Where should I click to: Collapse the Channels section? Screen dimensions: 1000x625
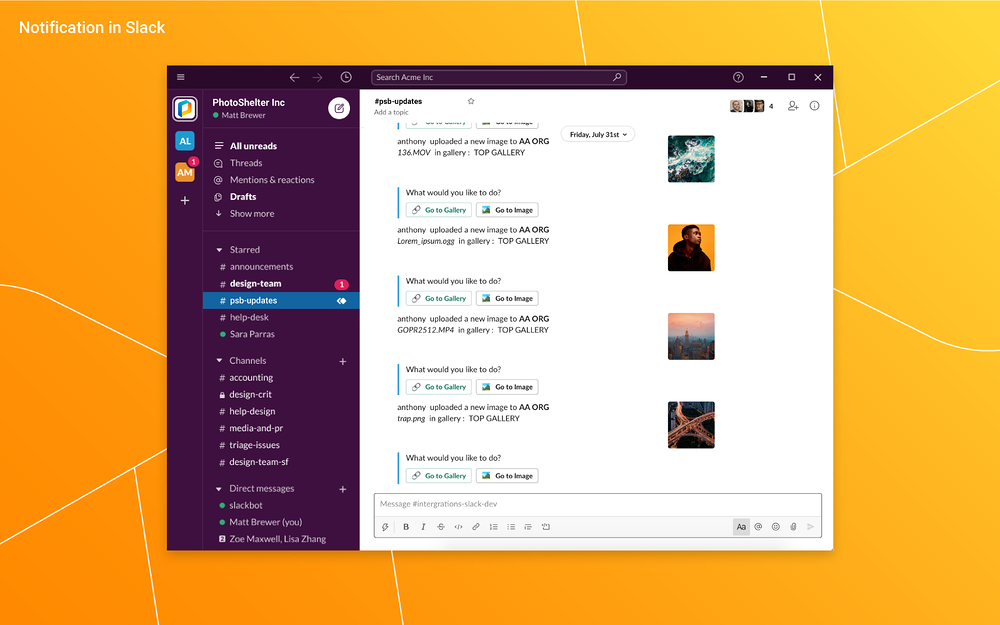[219, 361]
